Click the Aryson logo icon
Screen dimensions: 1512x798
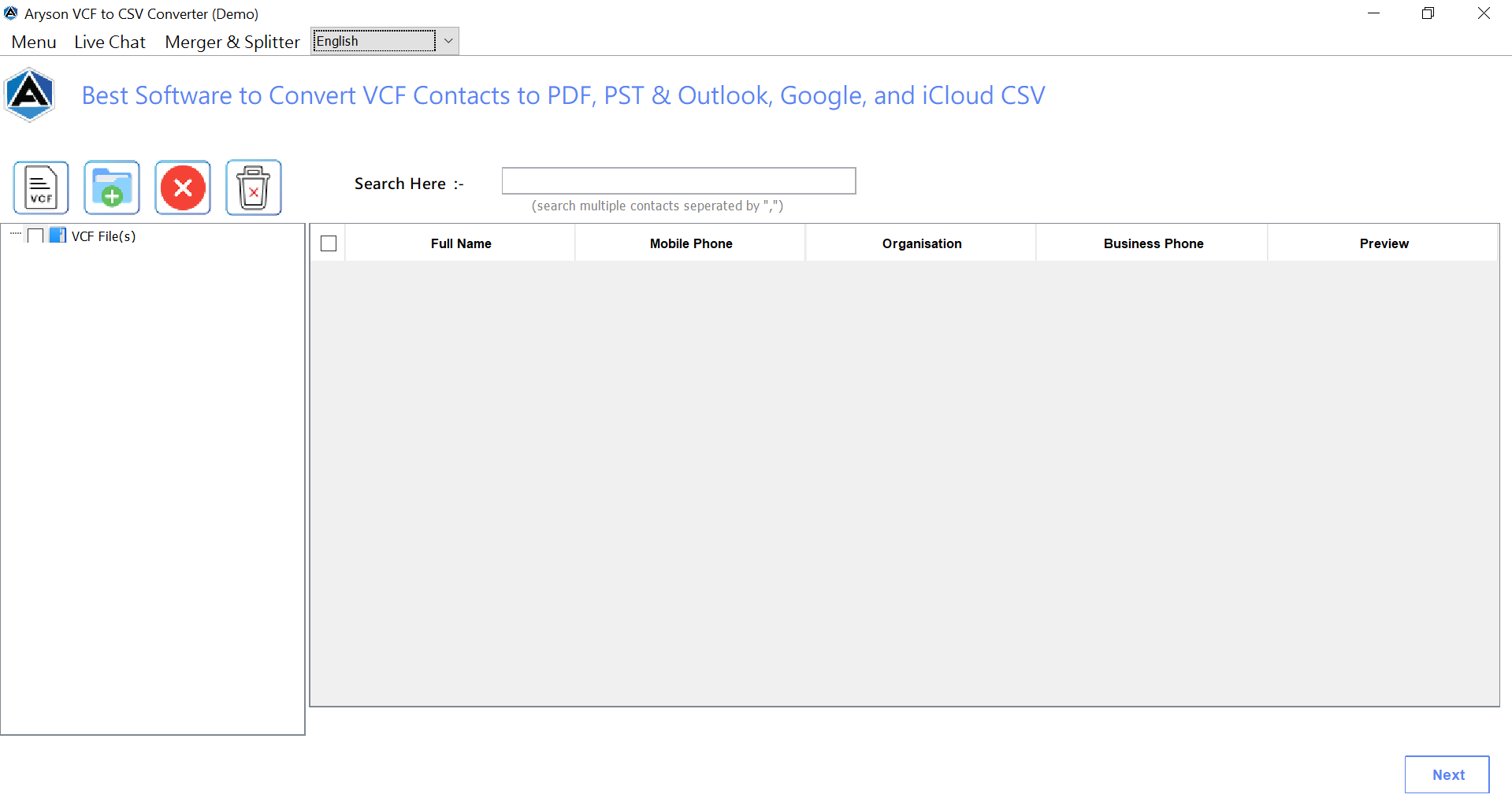pos(29,95)
